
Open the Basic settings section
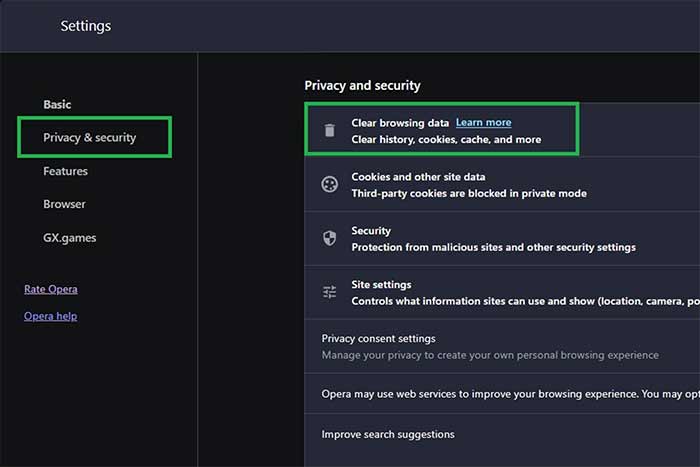pos(57,105)
